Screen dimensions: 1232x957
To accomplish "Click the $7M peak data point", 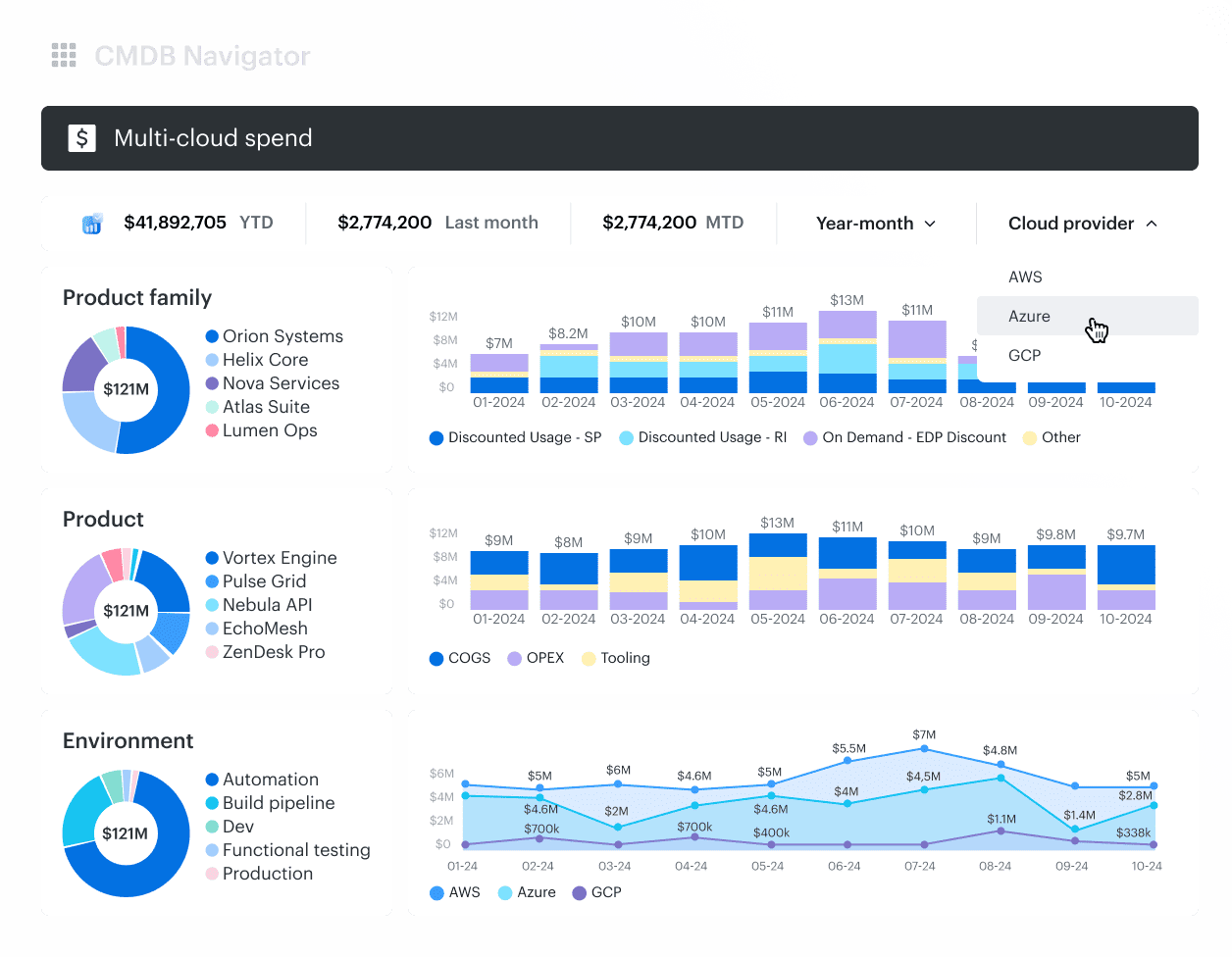I will (924, 749).
